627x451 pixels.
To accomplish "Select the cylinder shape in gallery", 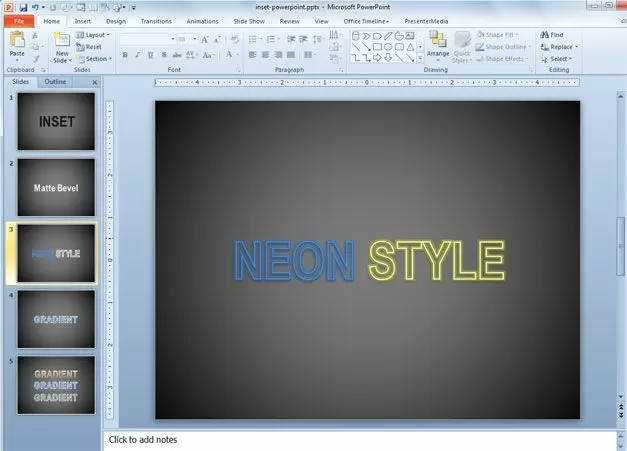I will [x=355, y=36].
